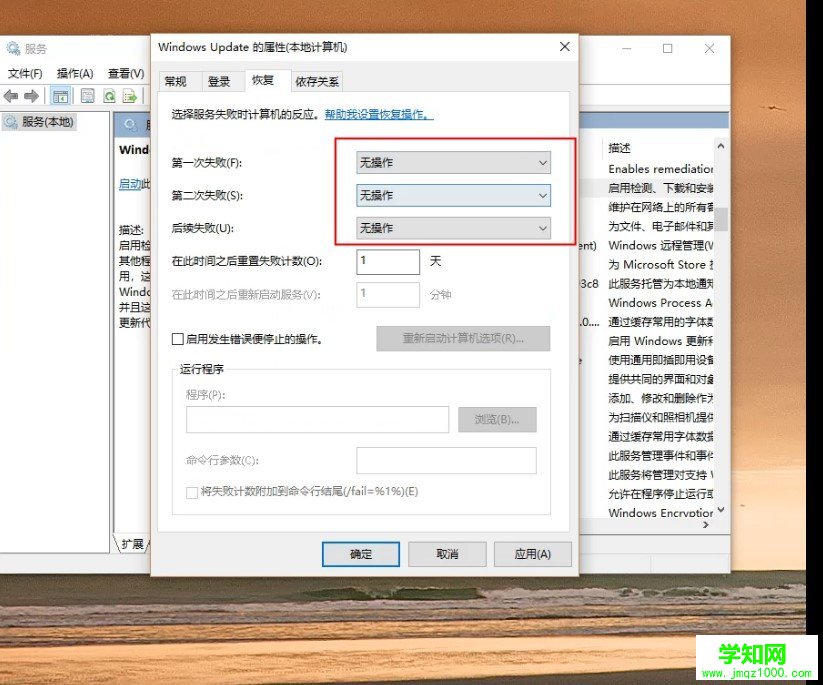Click the Services gear icon in title bar
Viewport: 823px width, 685px height.
click(13, 48)
